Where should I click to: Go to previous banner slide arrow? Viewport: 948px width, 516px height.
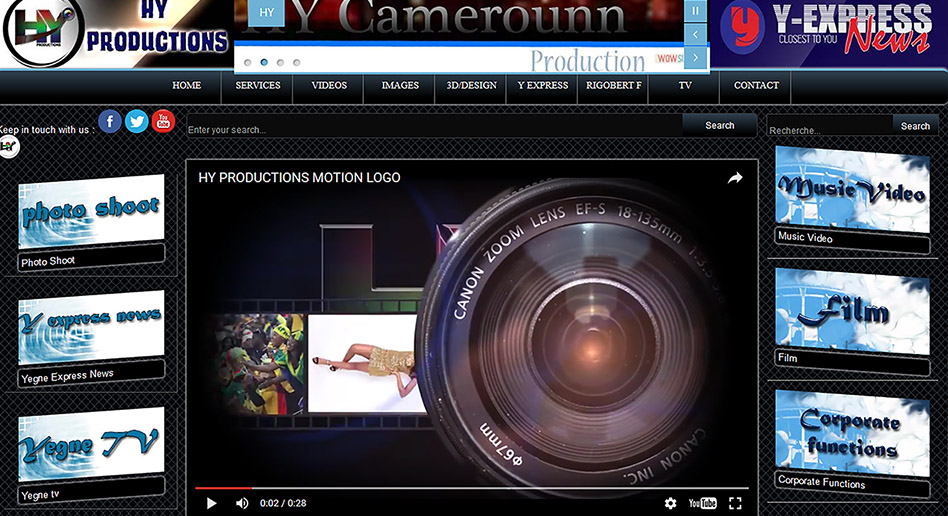pyautogui.click(x=695, y=34)
